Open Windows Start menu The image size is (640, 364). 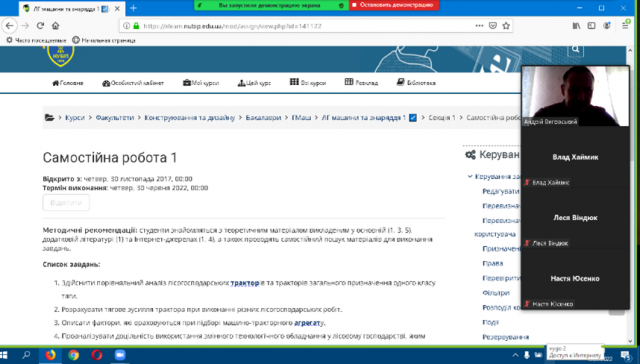click(4, 355)
